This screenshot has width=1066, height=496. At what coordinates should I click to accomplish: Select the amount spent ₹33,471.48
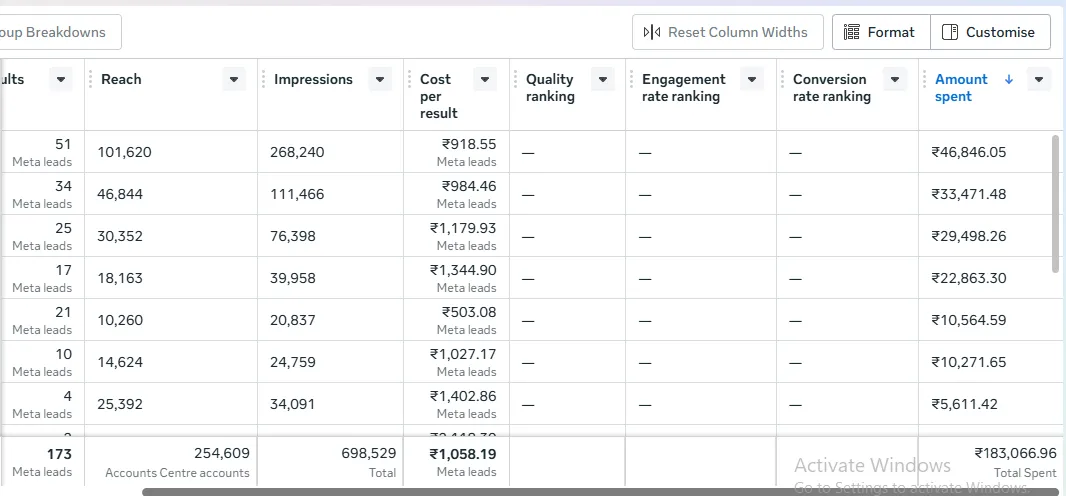click(969, 194)
